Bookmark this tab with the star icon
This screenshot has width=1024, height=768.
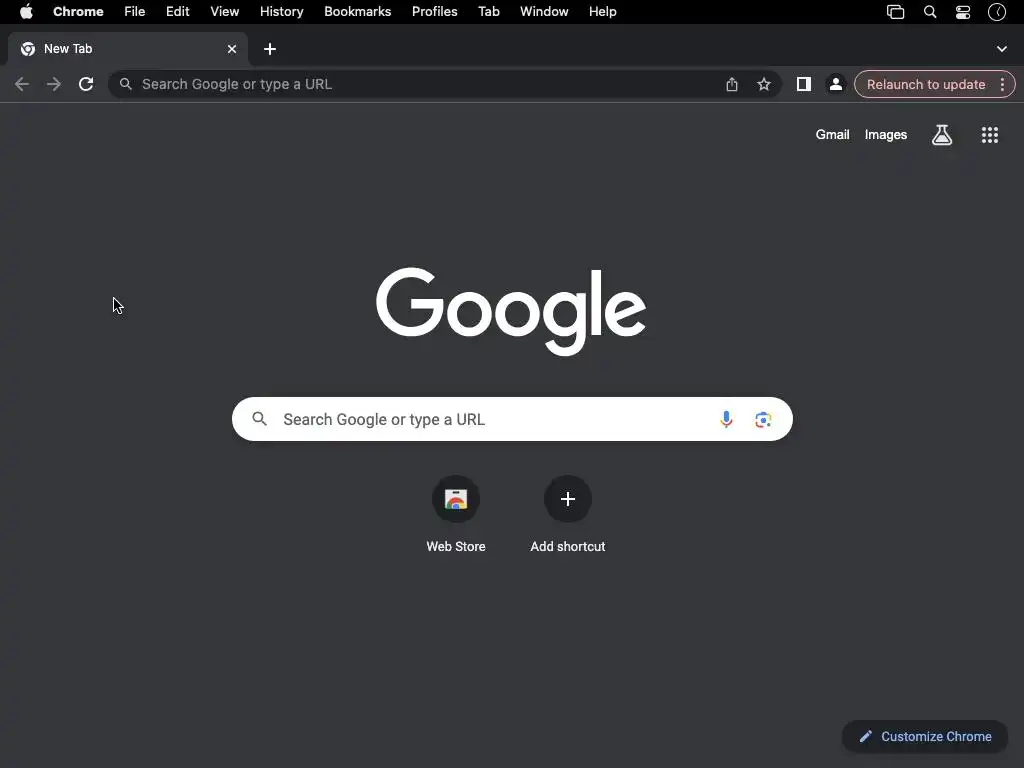[x=763, y=84]
